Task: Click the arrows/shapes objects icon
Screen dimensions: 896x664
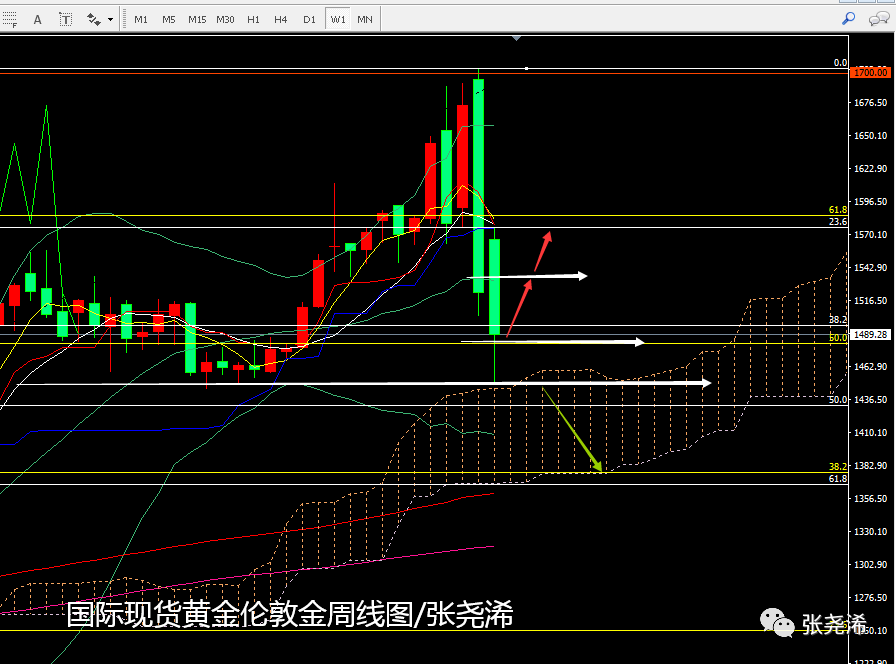Action: [94, 19]
